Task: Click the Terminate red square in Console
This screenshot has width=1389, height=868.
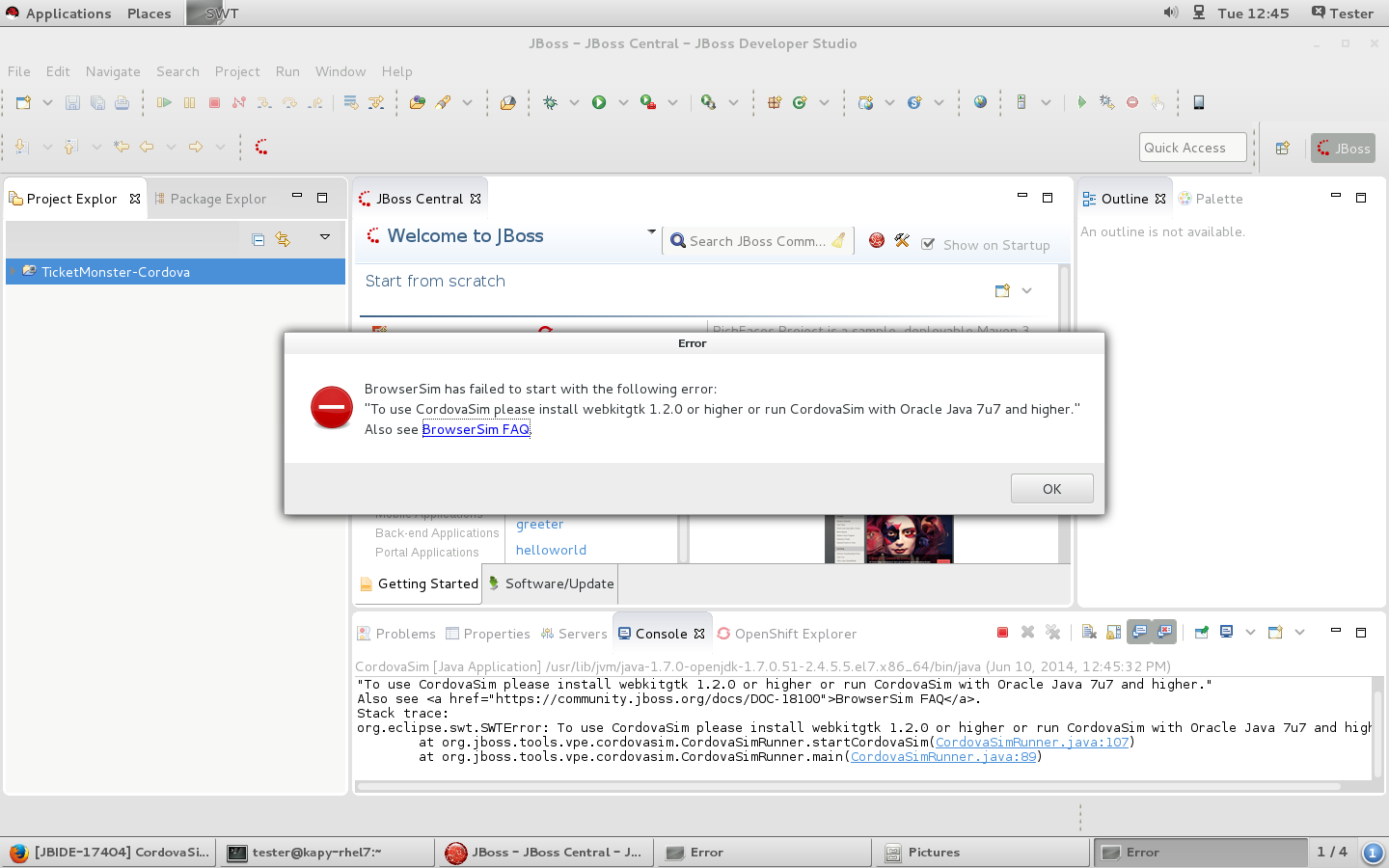Action: coord(1002,633)
